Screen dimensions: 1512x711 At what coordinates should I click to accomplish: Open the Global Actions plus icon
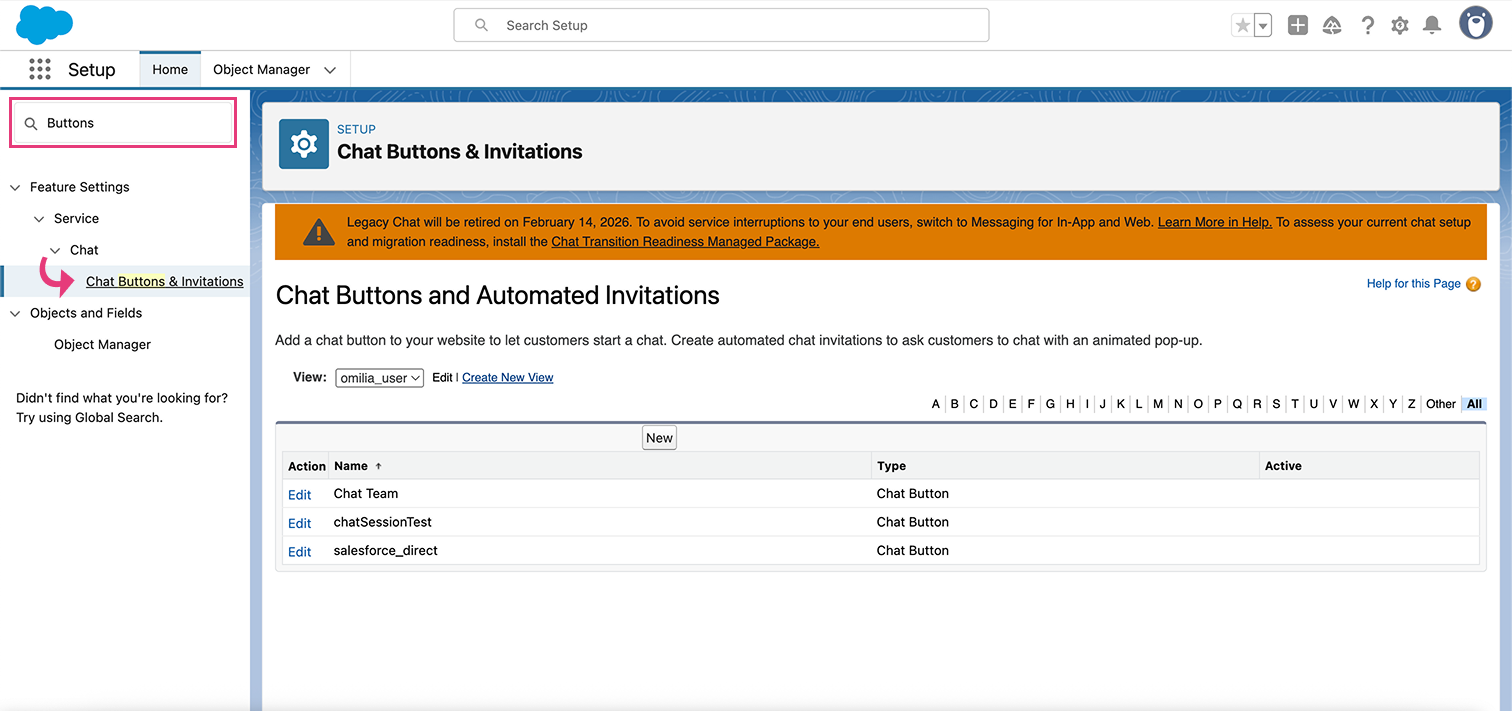[1297, 26]
